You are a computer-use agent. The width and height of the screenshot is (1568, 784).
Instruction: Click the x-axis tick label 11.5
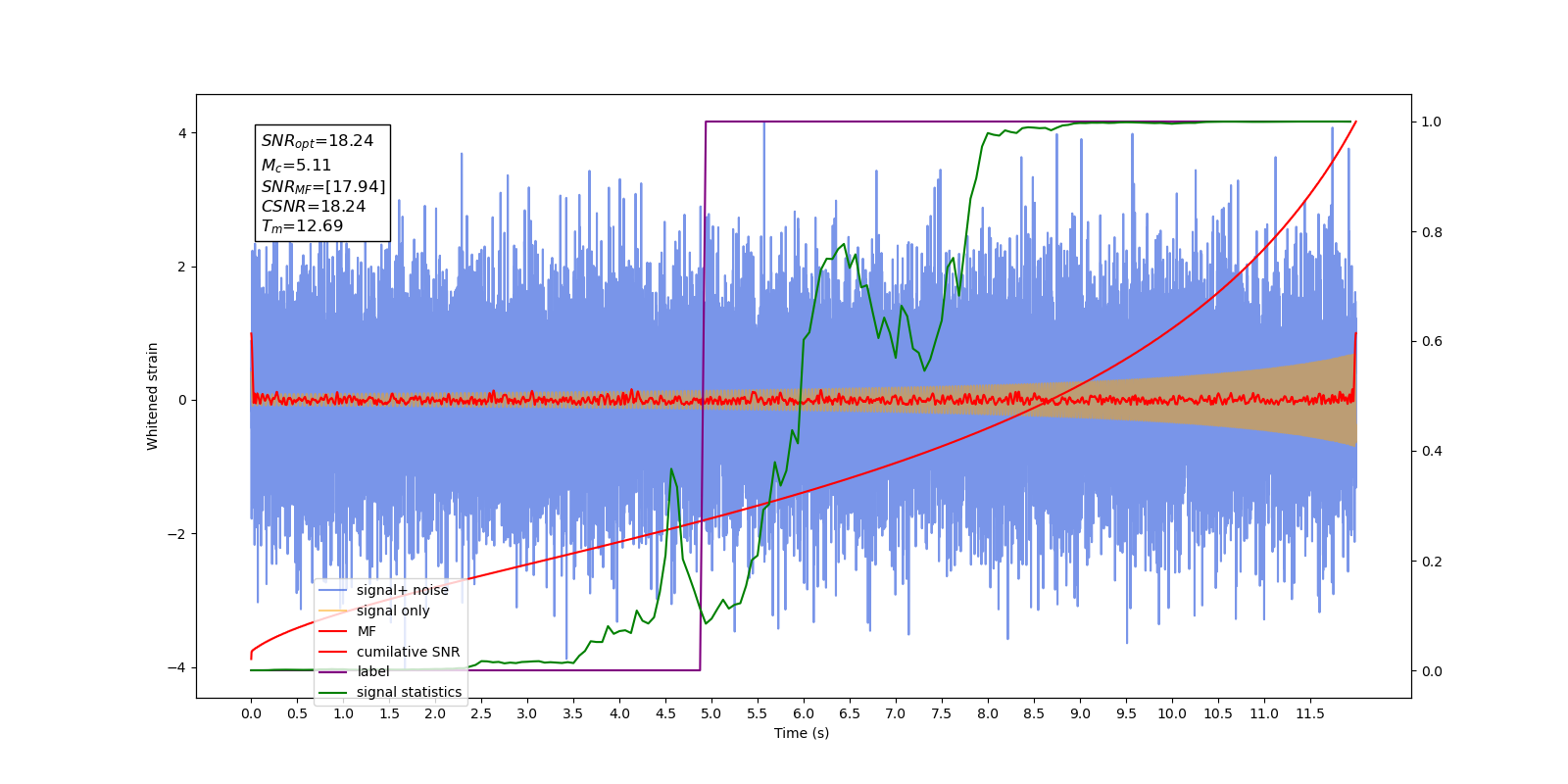[x=1310, y=713]
